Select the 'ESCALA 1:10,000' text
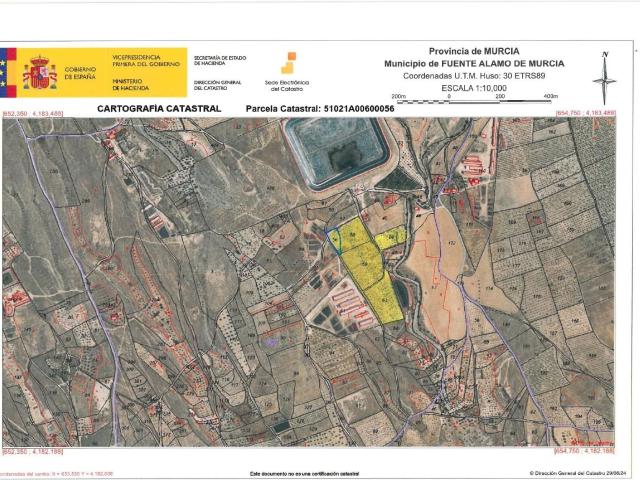Screen dimensions: 640x480 click(x=474, y=88)
